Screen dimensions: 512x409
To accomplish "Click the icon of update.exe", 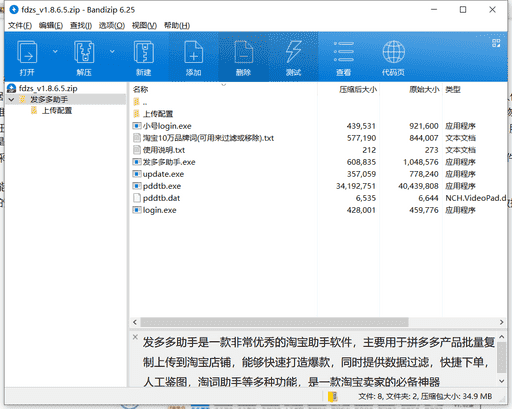I will 137,174.
